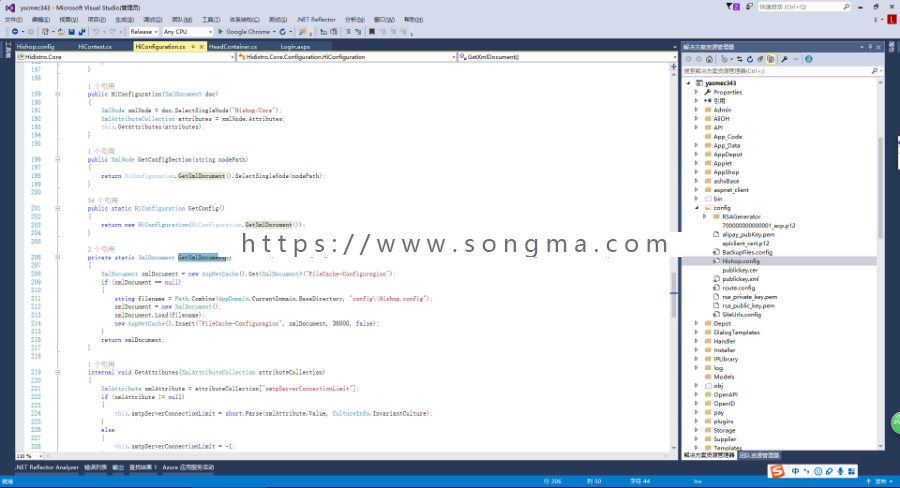This screenshot has width=900, height=488.
Task: Select rsa_private_key.pem file
Action: point(749,297)
